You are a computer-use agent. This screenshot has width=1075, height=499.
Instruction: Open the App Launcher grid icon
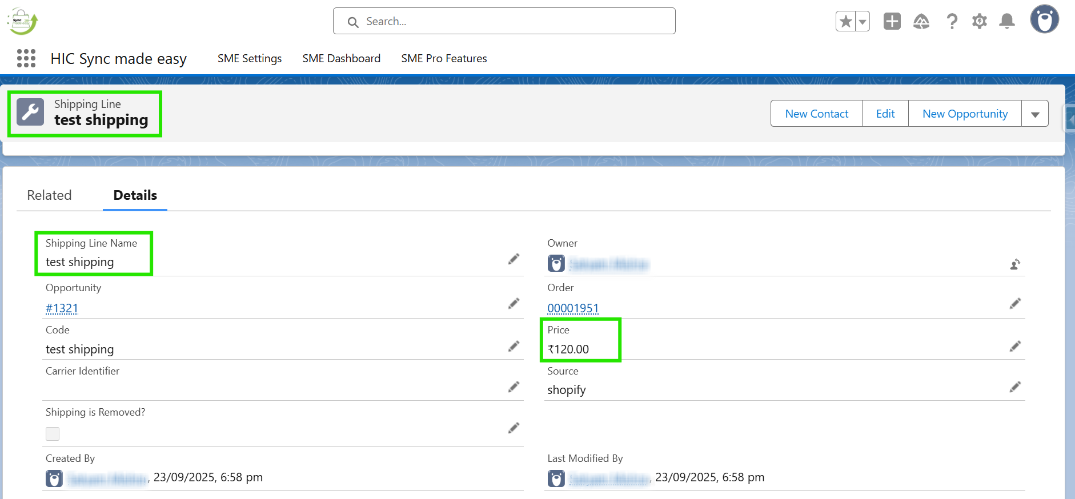pos(26,58)
